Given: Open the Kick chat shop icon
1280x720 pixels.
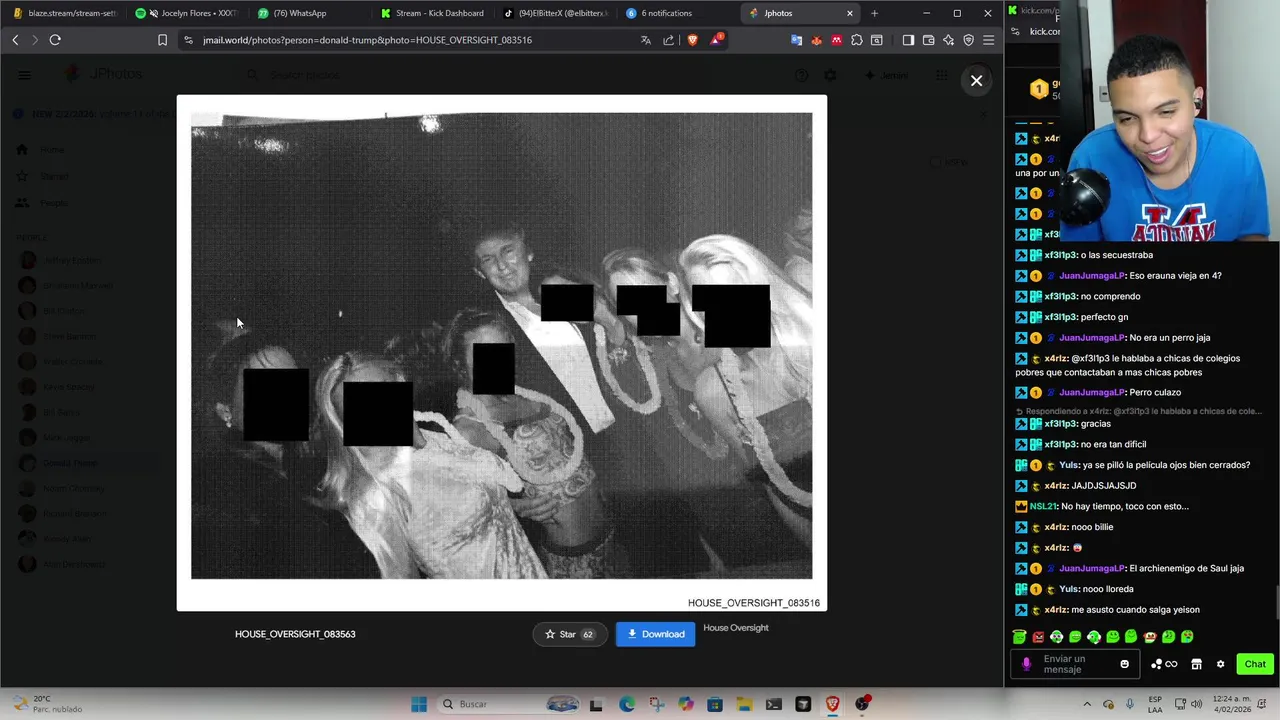Looking at the screenshot, I should pyautogui.click(x=1196, y=664).
